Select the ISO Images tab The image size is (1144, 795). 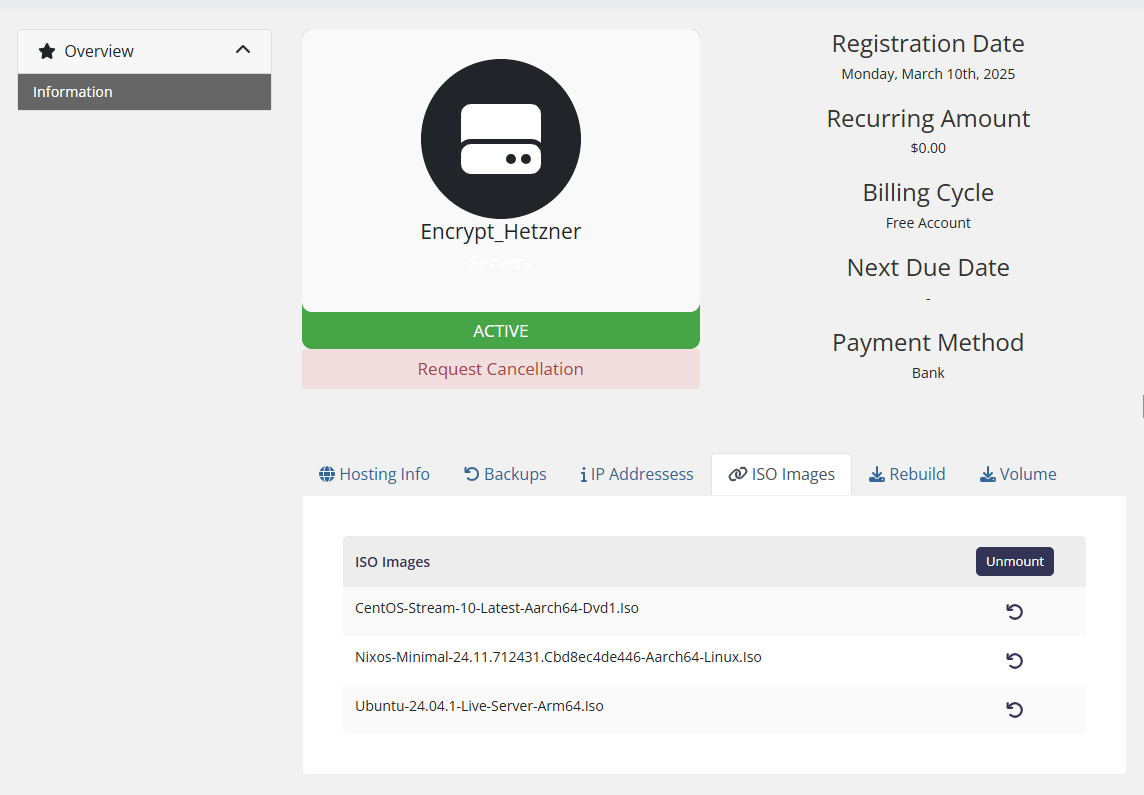pyautogui.click(x=781, y=474)
